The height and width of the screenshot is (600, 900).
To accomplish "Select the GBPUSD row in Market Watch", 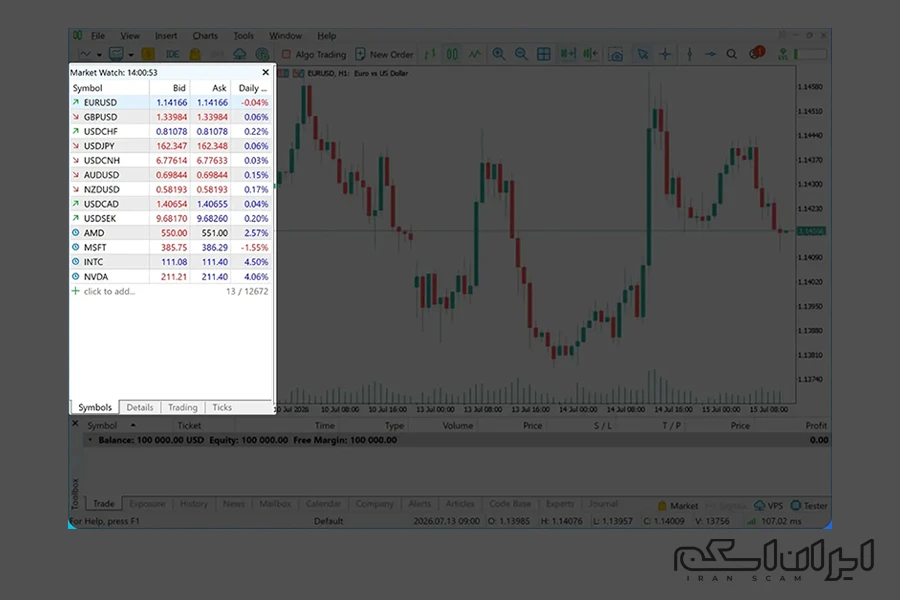I will 170,117.
